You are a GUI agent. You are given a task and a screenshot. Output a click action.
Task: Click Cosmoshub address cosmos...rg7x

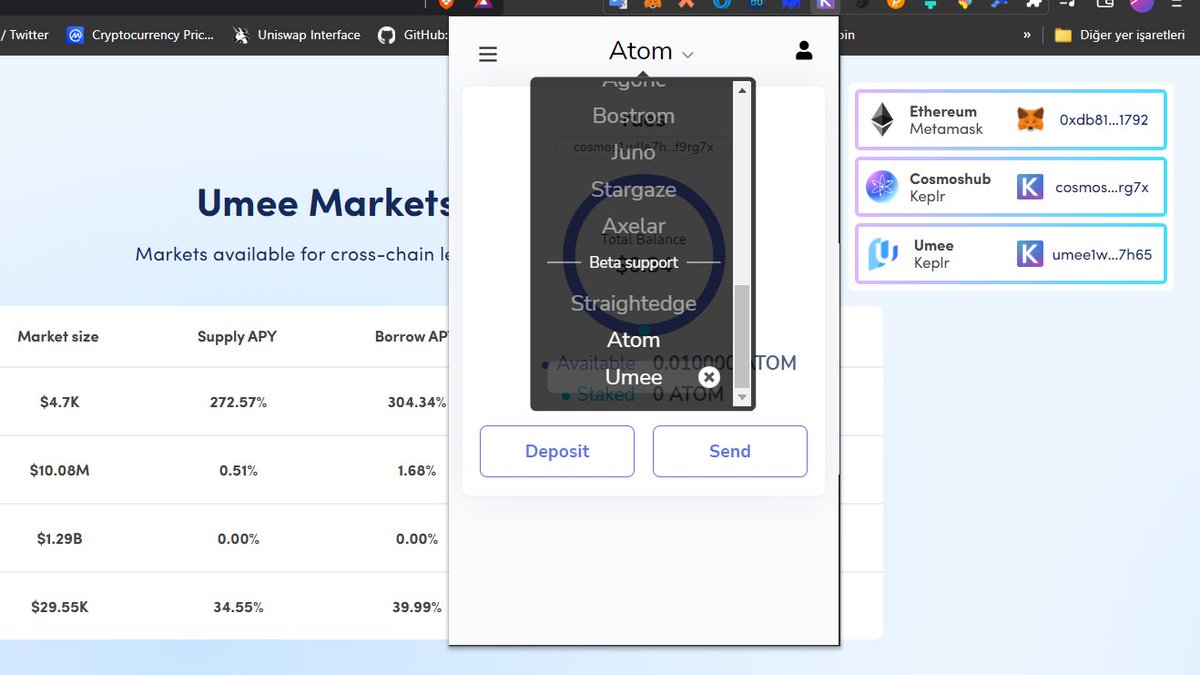coord(1102,187)
